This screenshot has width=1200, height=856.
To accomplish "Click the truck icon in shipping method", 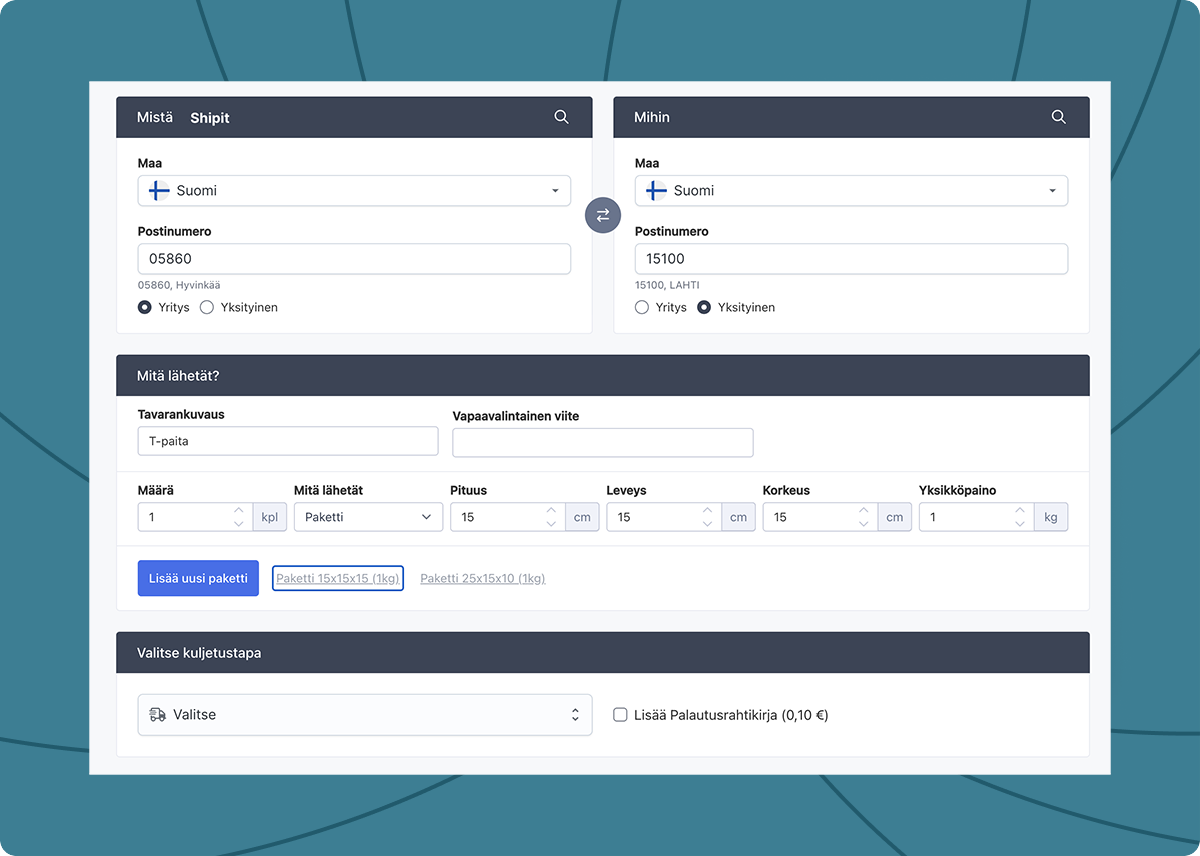I will point(158,715).
